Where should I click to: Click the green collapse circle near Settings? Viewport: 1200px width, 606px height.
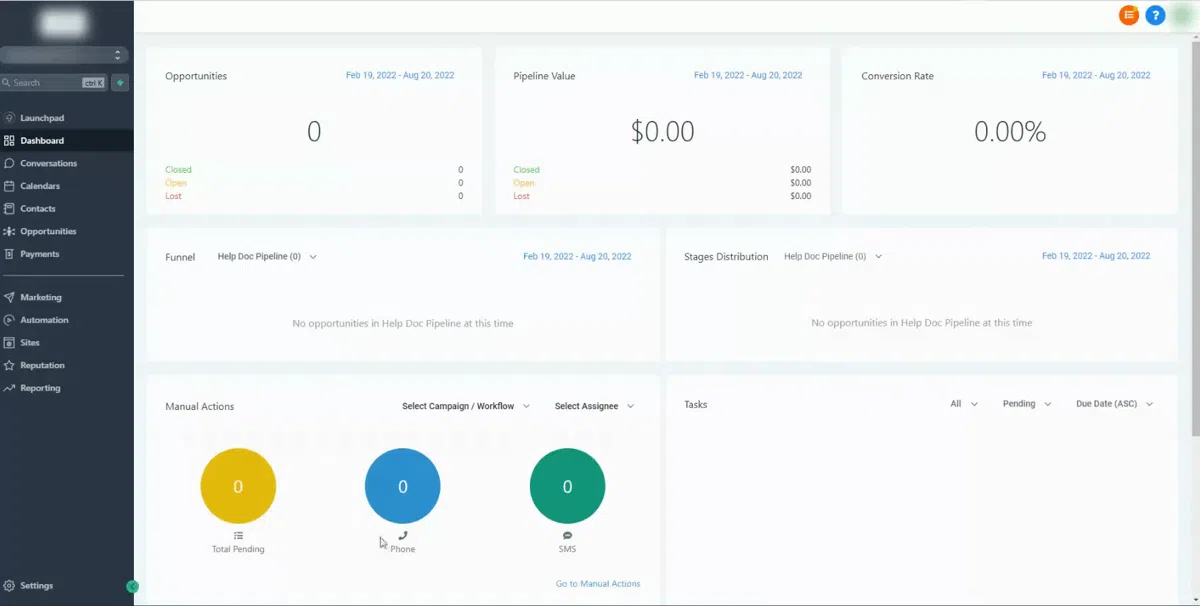[132, 586]
